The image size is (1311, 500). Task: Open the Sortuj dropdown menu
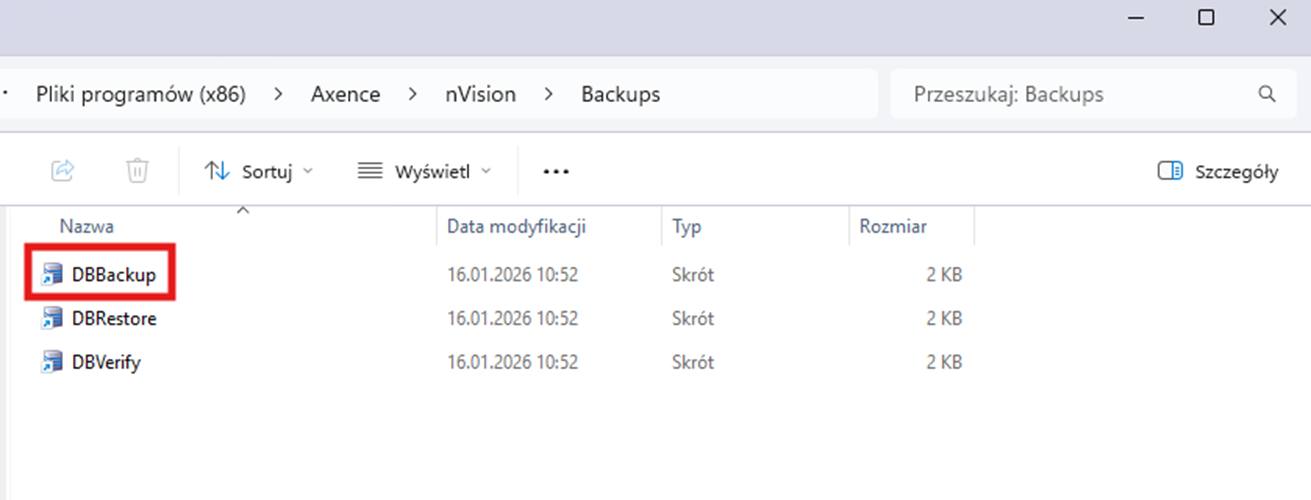coord(258,172)
